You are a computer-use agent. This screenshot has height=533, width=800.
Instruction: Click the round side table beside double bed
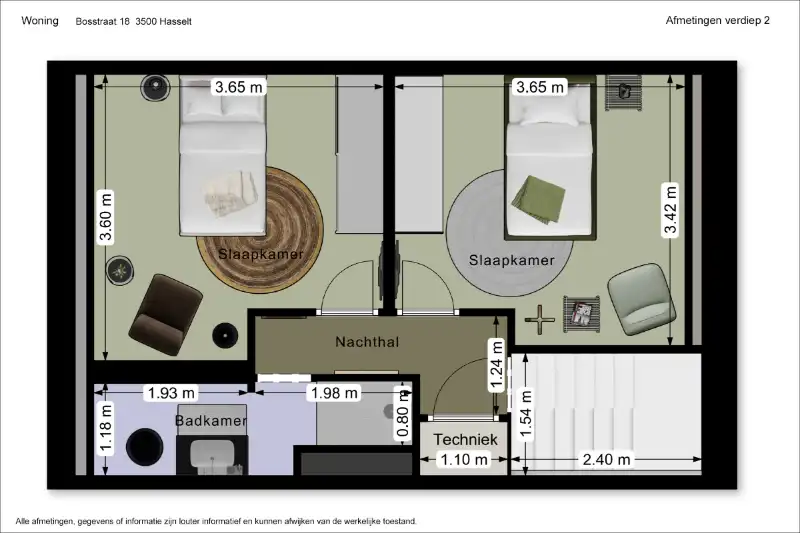155,88
